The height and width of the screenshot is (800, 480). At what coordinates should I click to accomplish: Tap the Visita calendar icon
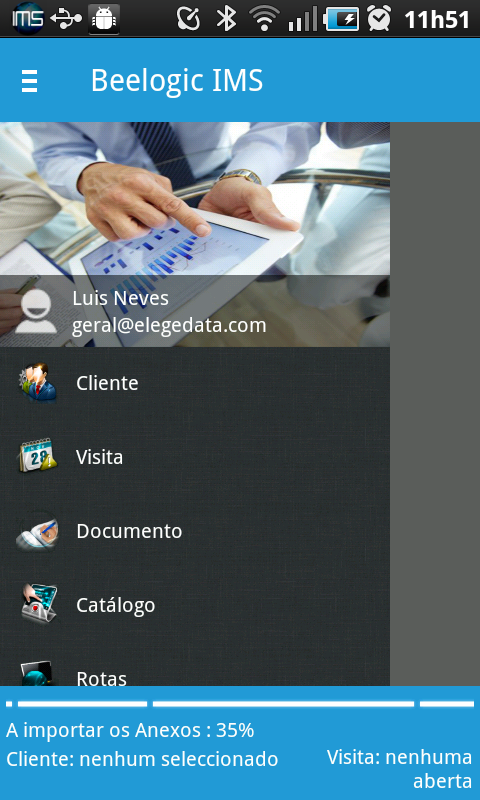coord(38,456)
